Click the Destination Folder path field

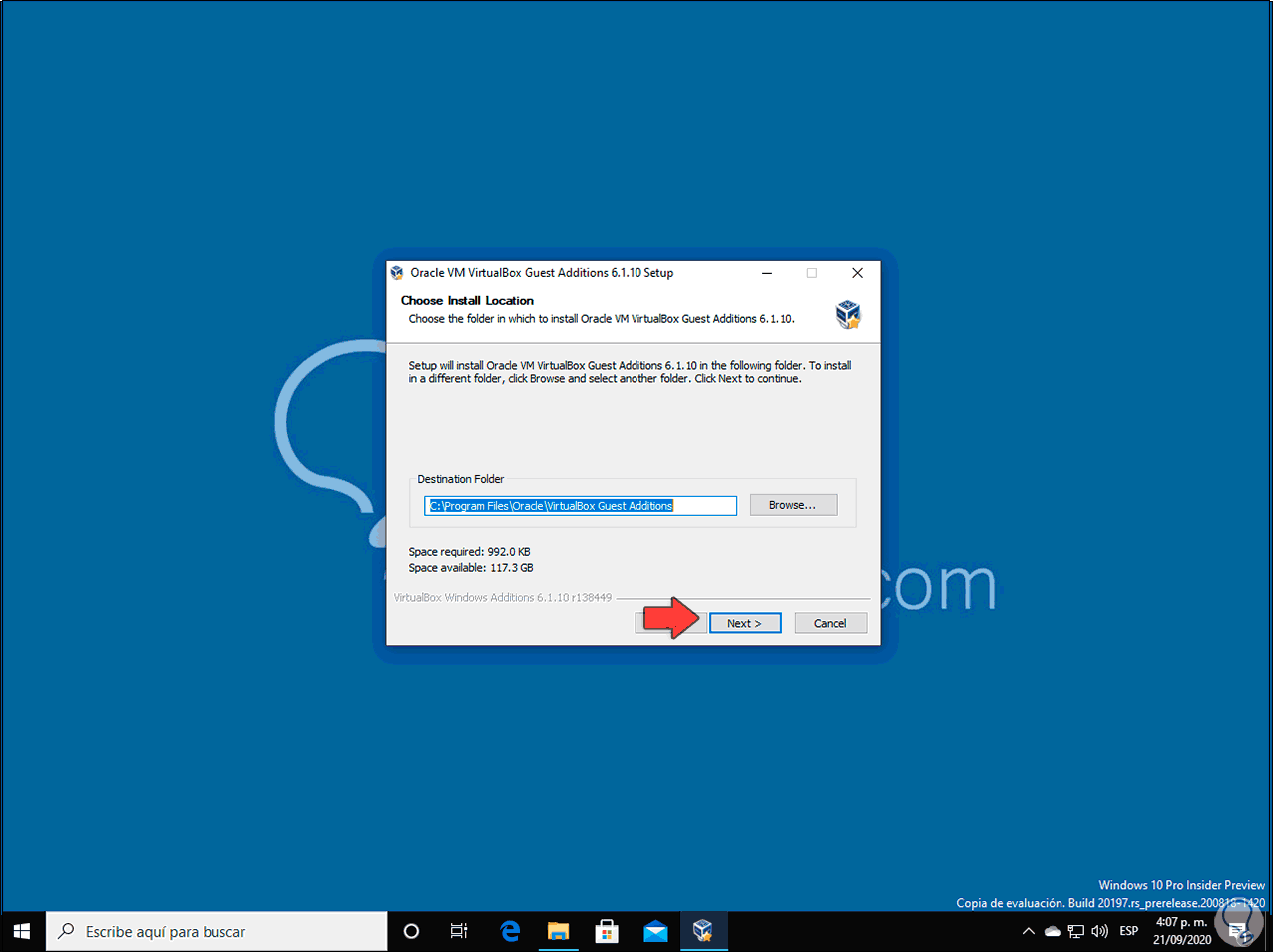[x=581, y=506]
